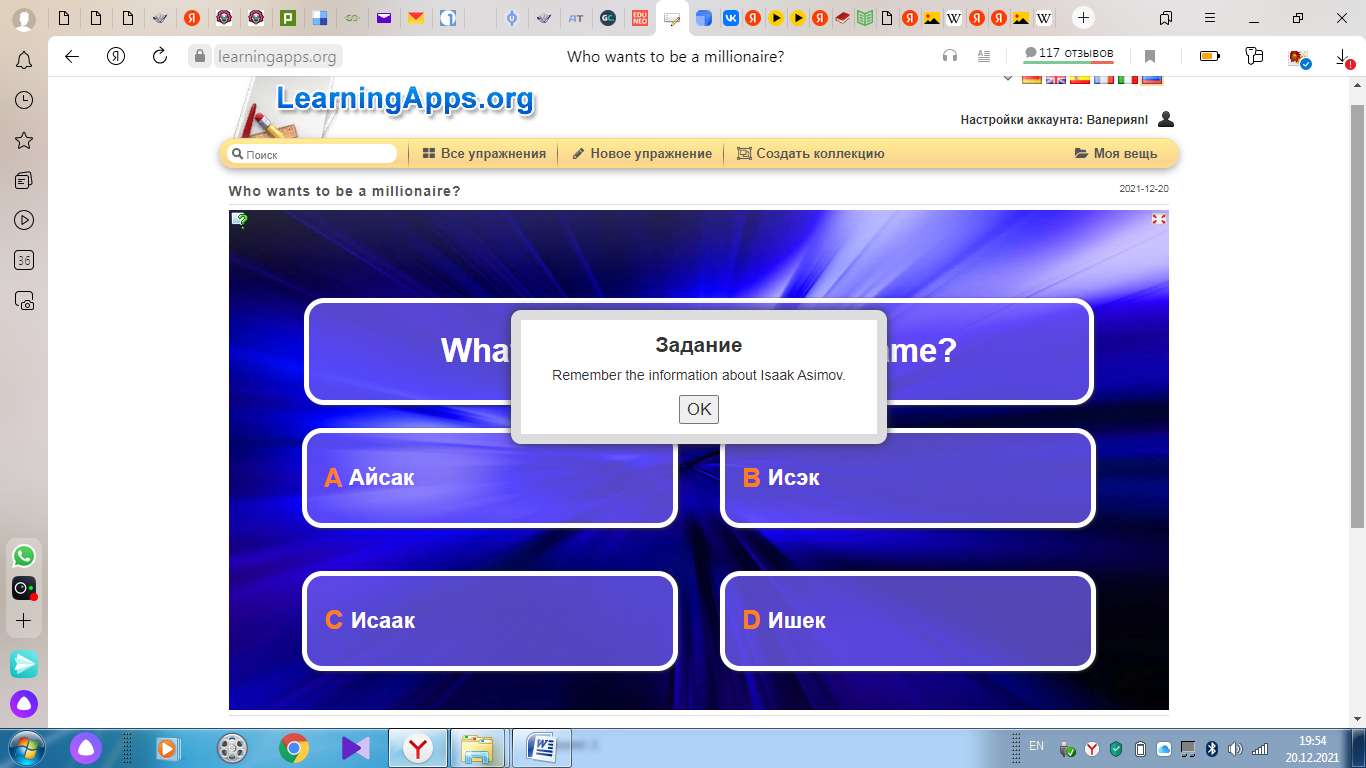Viewport: 1366px width, 768px height.
Task: Click the user account silhouette icon
Action: pos(1166,120)
